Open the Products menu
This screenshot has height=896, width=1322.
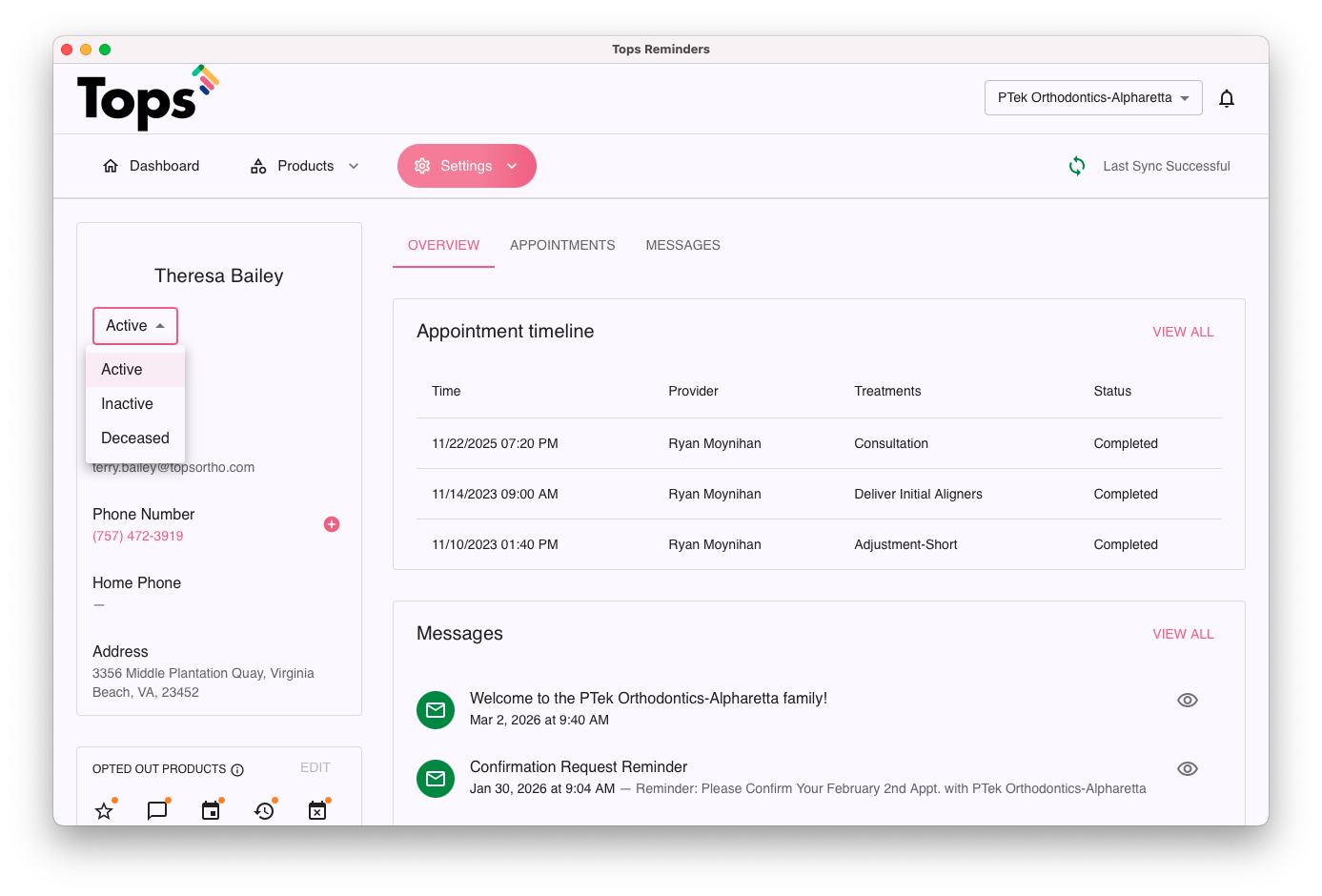tap(305, 166)
